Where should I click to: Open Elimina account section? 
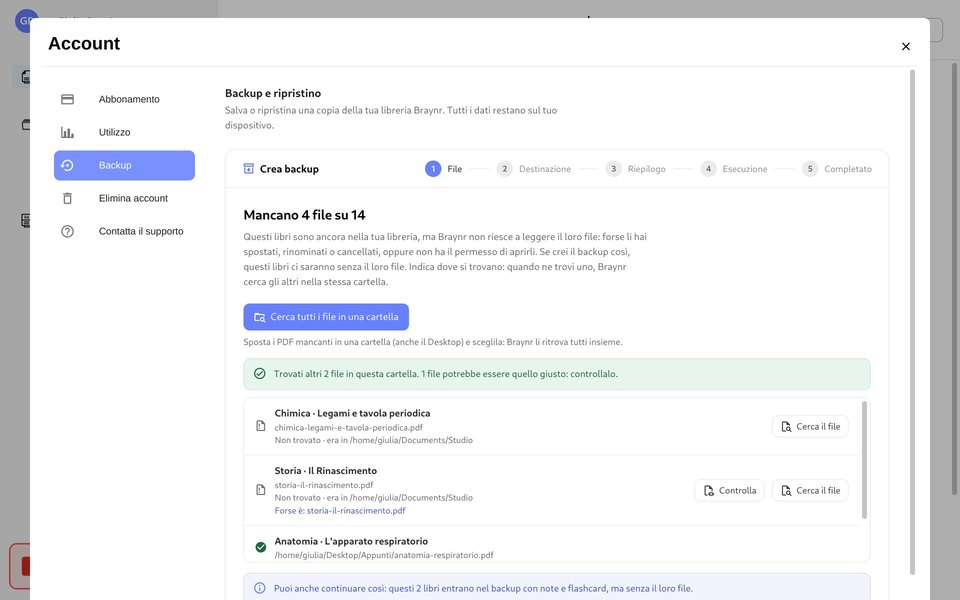point(124,198)
